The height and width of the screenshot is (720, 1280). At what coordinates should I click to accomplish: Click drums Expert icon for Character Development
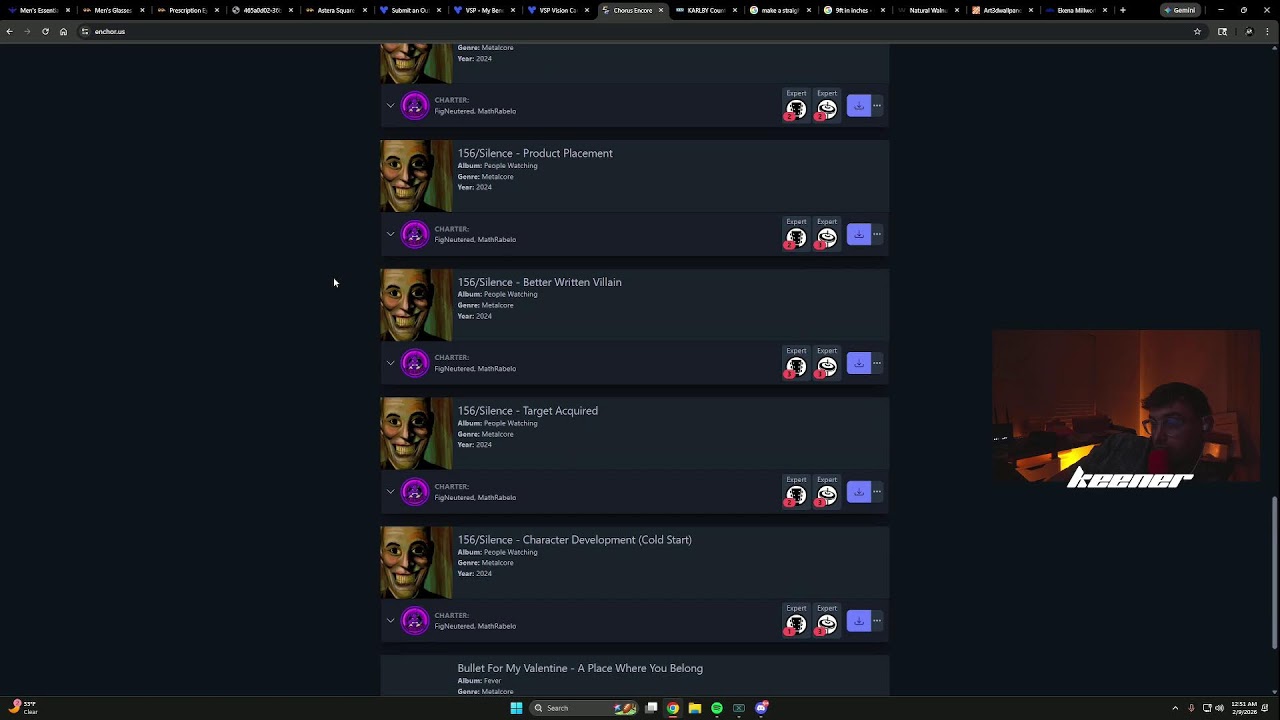[x=826, y=625]
